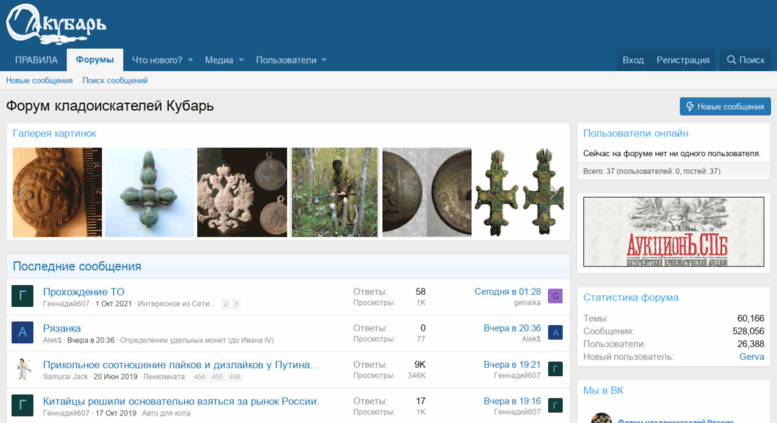
Task: Open Пользователи онлайн heading link
Action: [x=635, y=133]
